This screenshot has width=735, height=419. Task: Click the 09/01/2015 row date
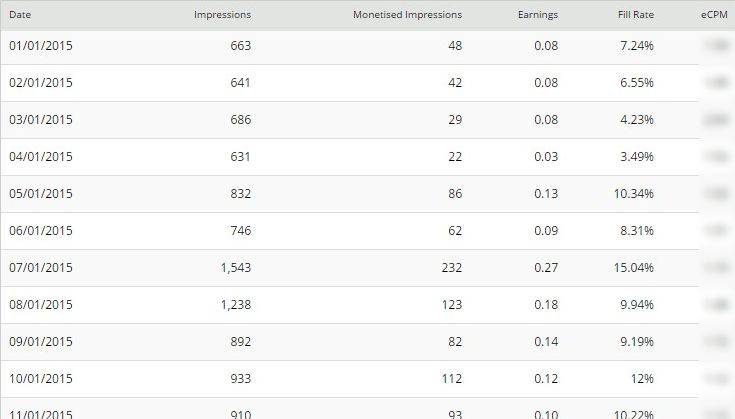pyautogui.click(x=41, y=342)
